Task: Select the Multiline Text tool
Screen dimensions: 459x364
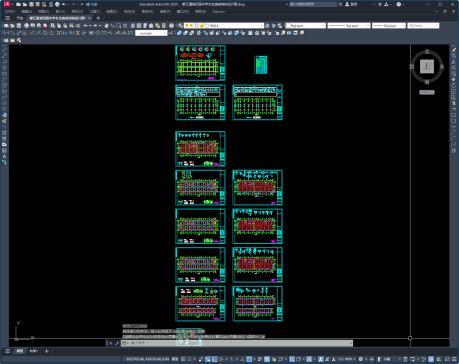Action: (4, 156)
